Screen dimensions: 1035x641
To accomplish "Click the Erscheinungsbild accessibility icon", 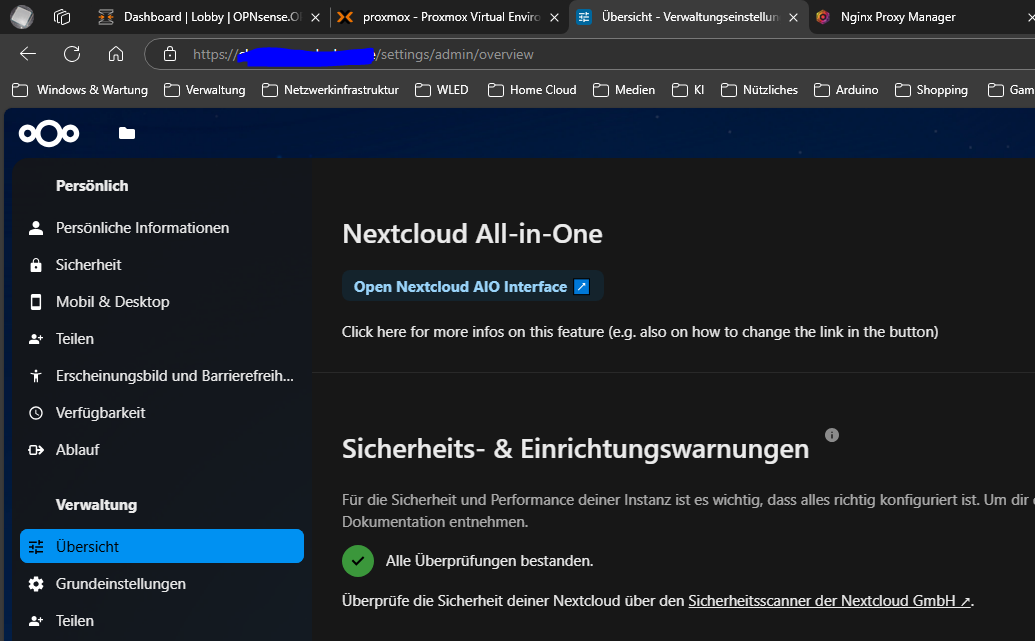I will pyautogui.click(x=36, y=376).
